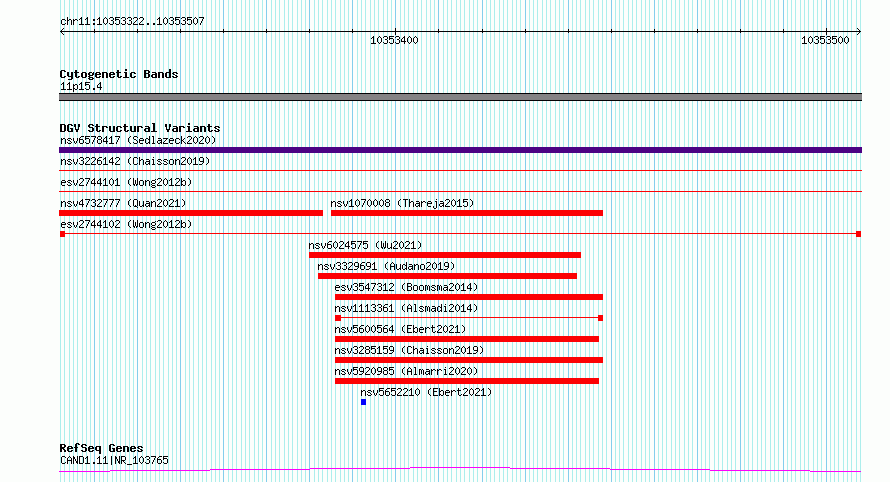
Task: Click nsv3285159 (Chaisson2019) variant label
Action: [x=409, y=350]
